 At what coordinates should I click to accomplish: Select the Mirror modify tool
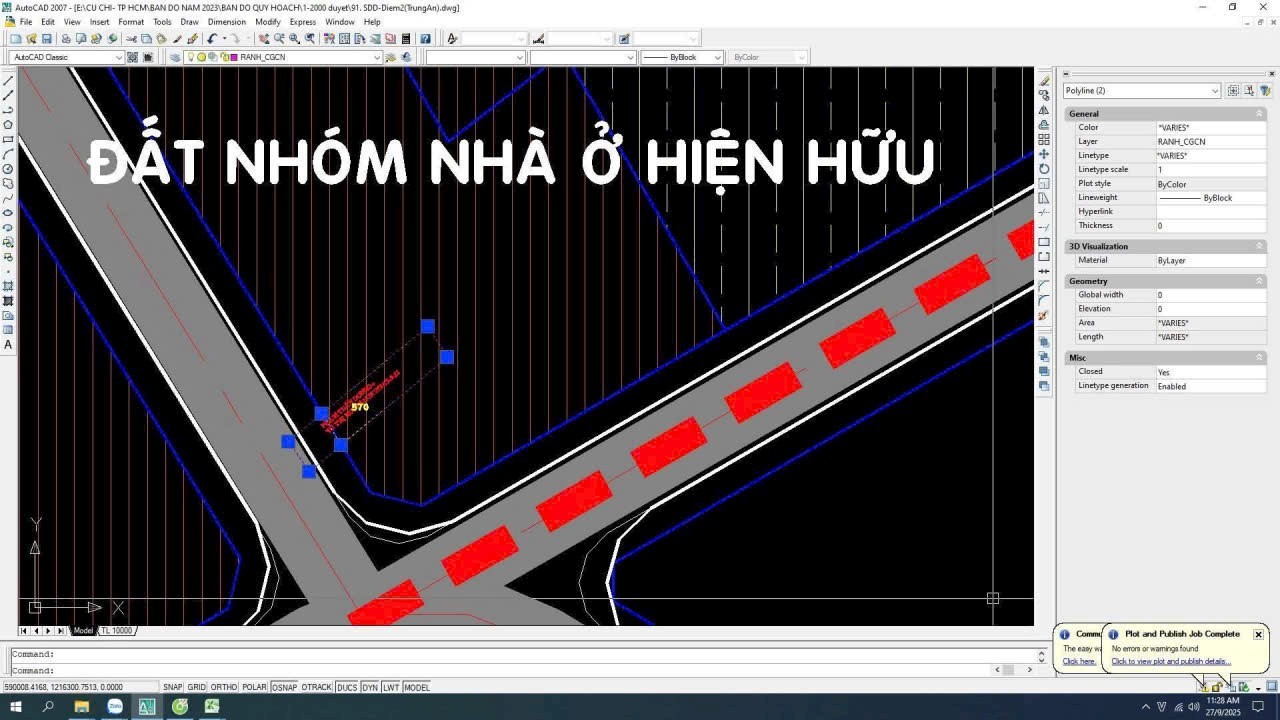[1044, 110]
